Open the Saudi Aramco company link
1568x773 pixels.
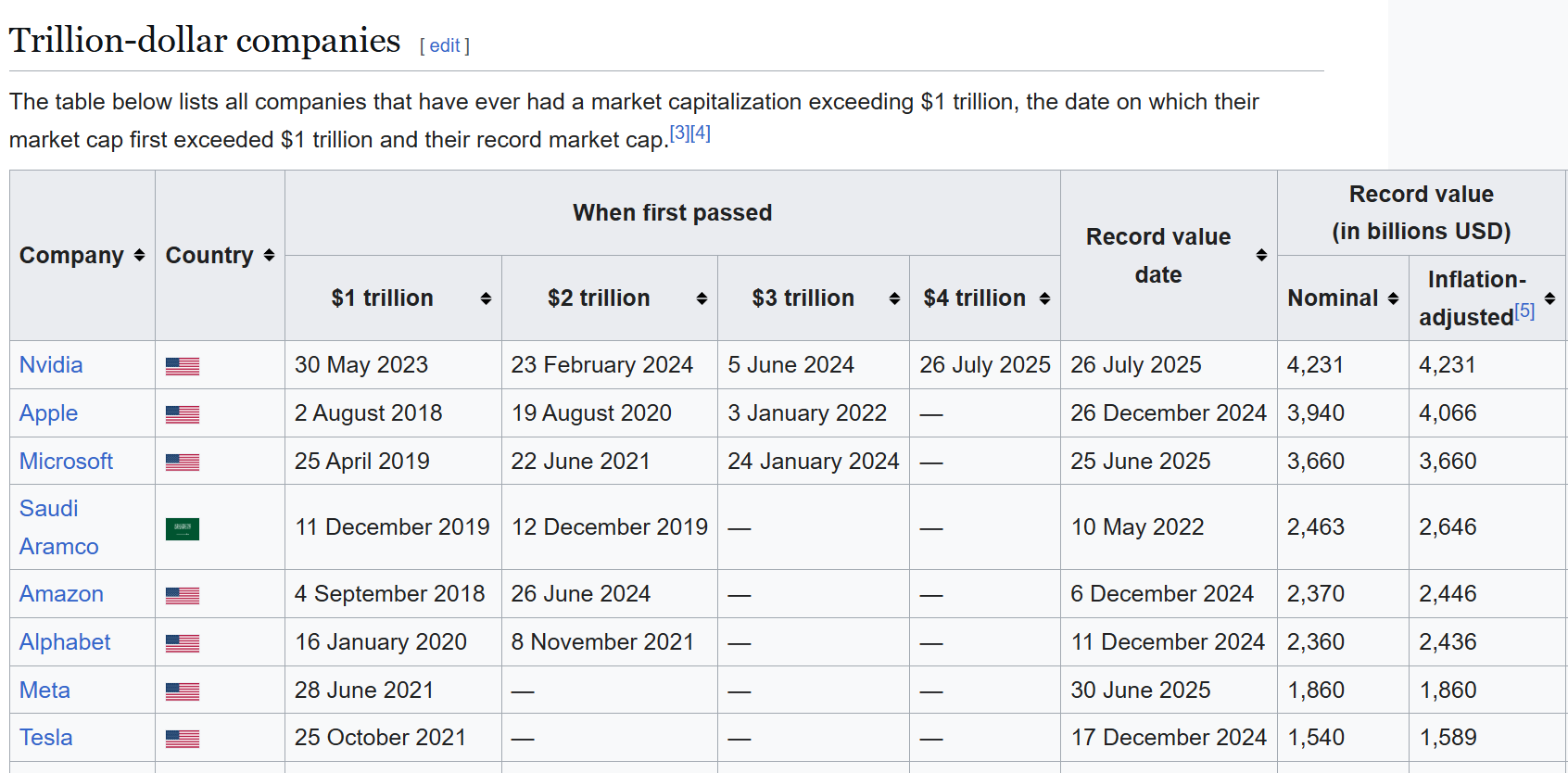(x=58, y=527)
